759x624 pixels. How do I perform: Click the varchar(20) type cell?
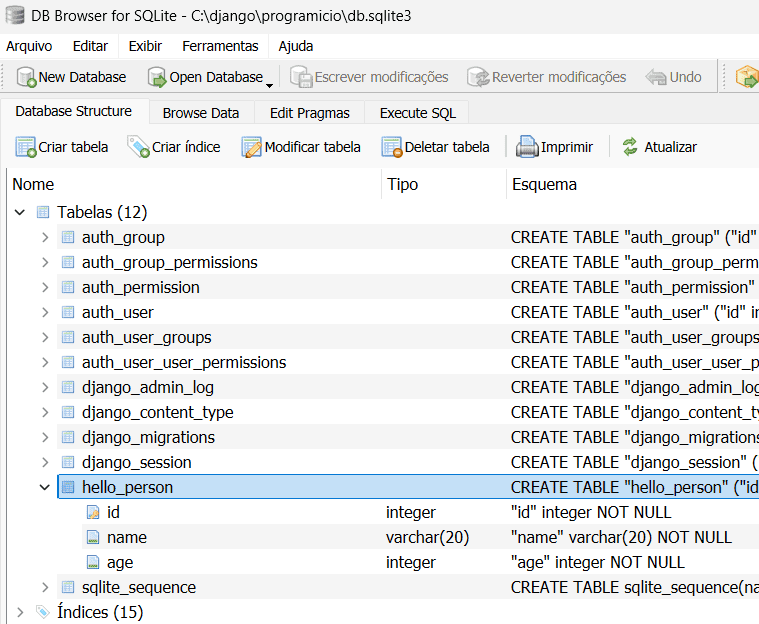coord(427,537)
